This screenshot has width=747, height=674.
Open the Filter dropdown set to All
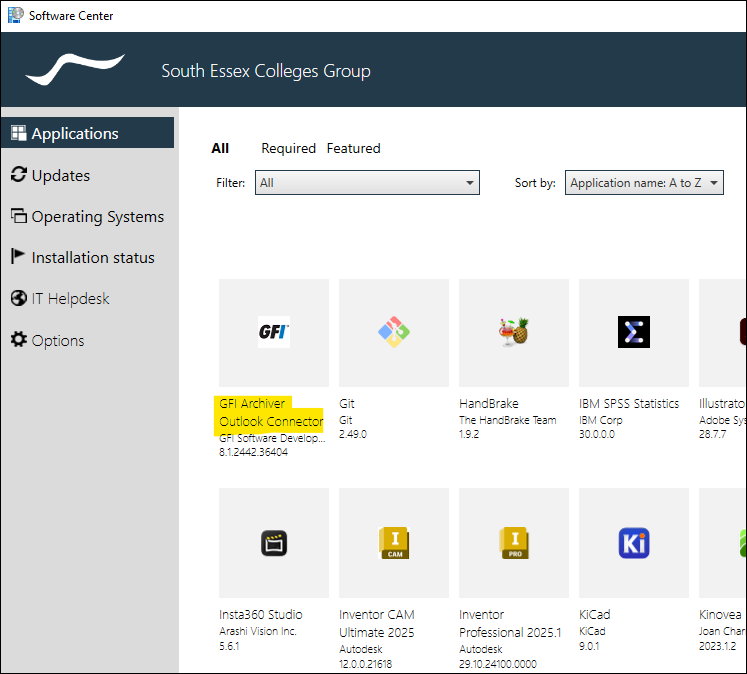coord(367,182)
